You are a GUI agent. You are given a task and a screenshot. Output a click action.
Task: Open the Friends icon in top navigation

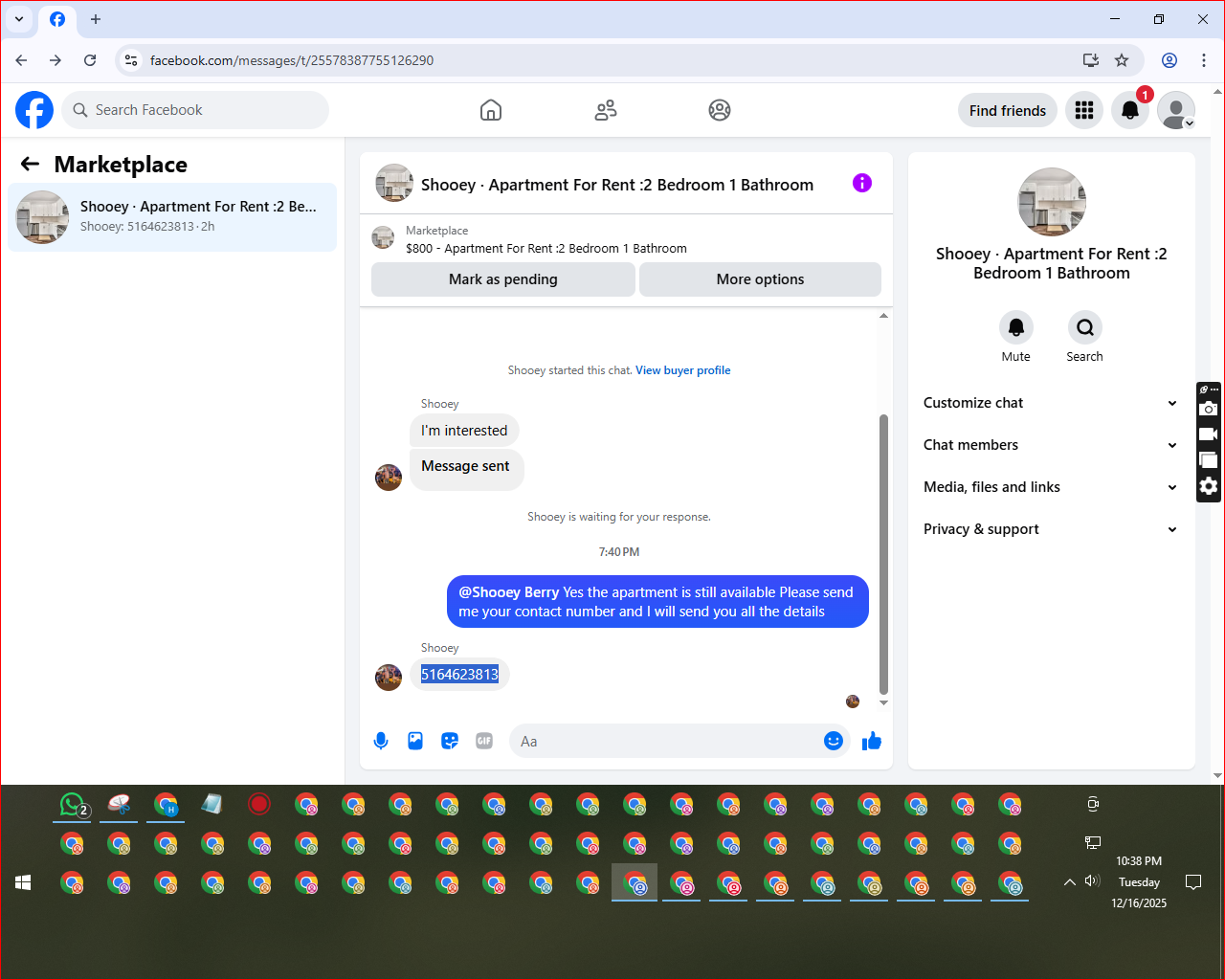[x=606, y=110]
